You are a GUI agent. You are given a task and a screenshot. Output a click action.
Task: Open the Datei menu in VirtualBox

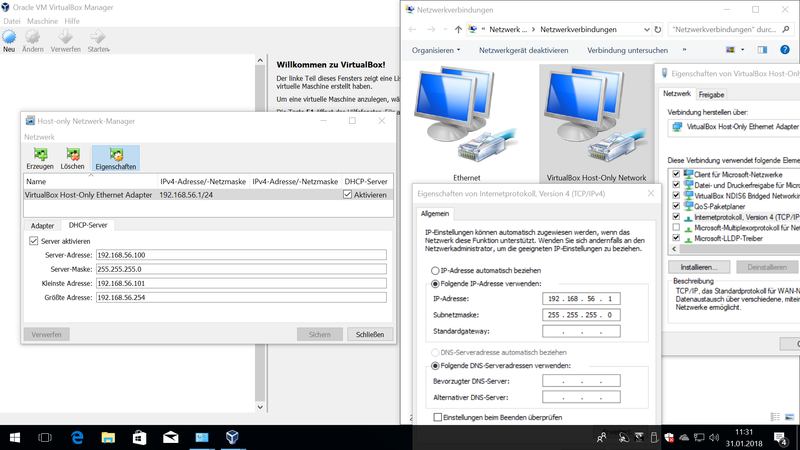coord(12,21)
